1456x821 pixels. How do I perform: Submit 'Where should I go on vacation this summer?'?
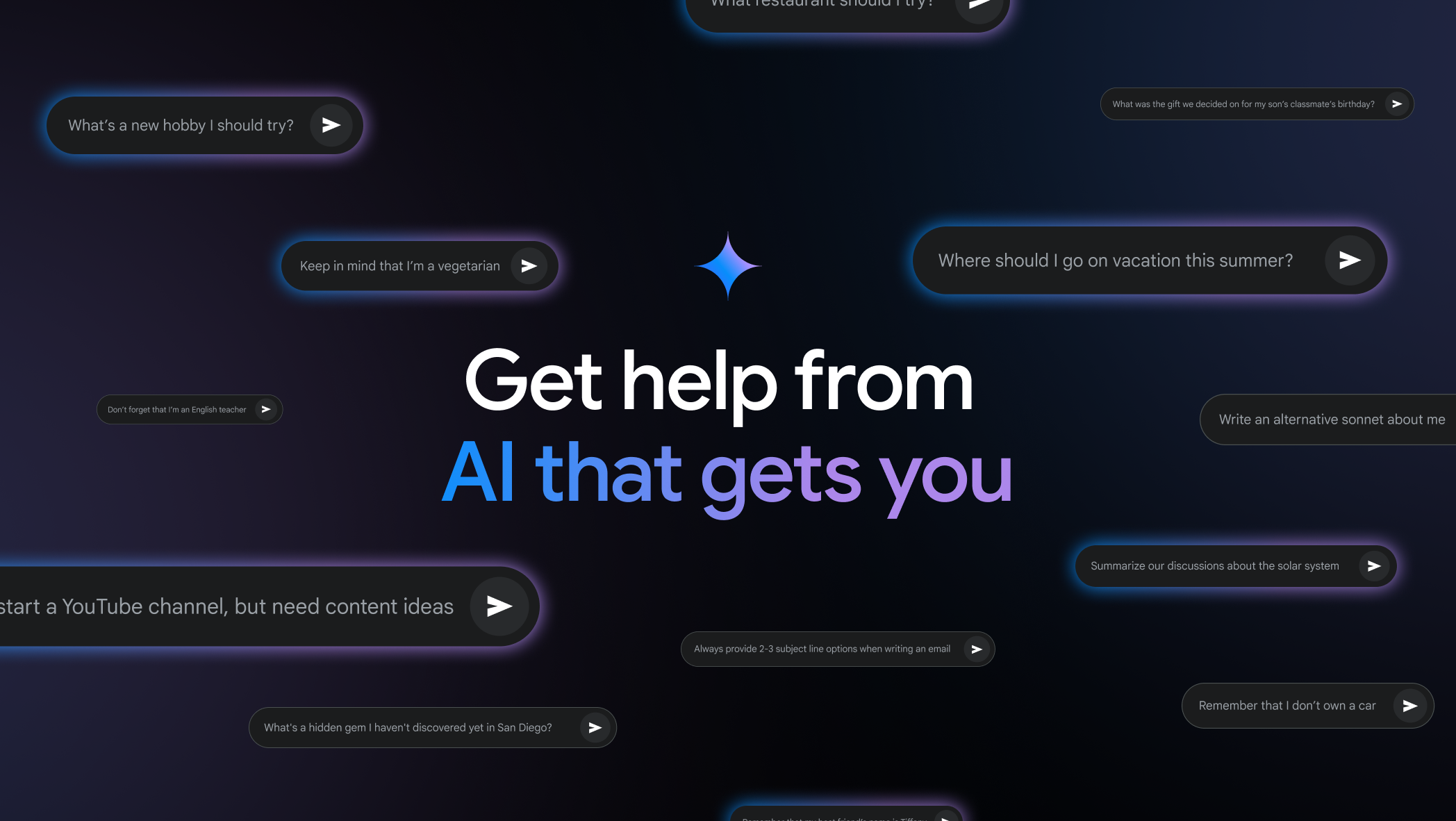tap(1350, 260)
